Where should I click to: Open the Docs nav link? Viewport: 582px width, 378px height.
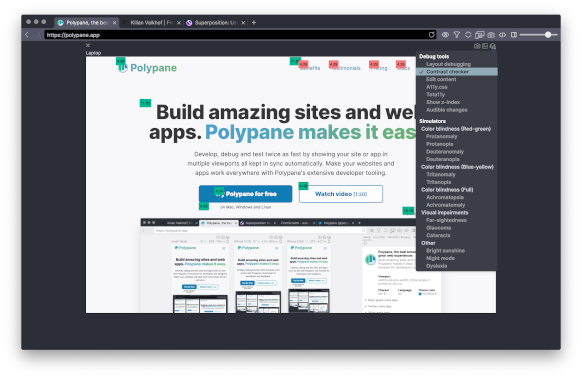pos(403,68)
